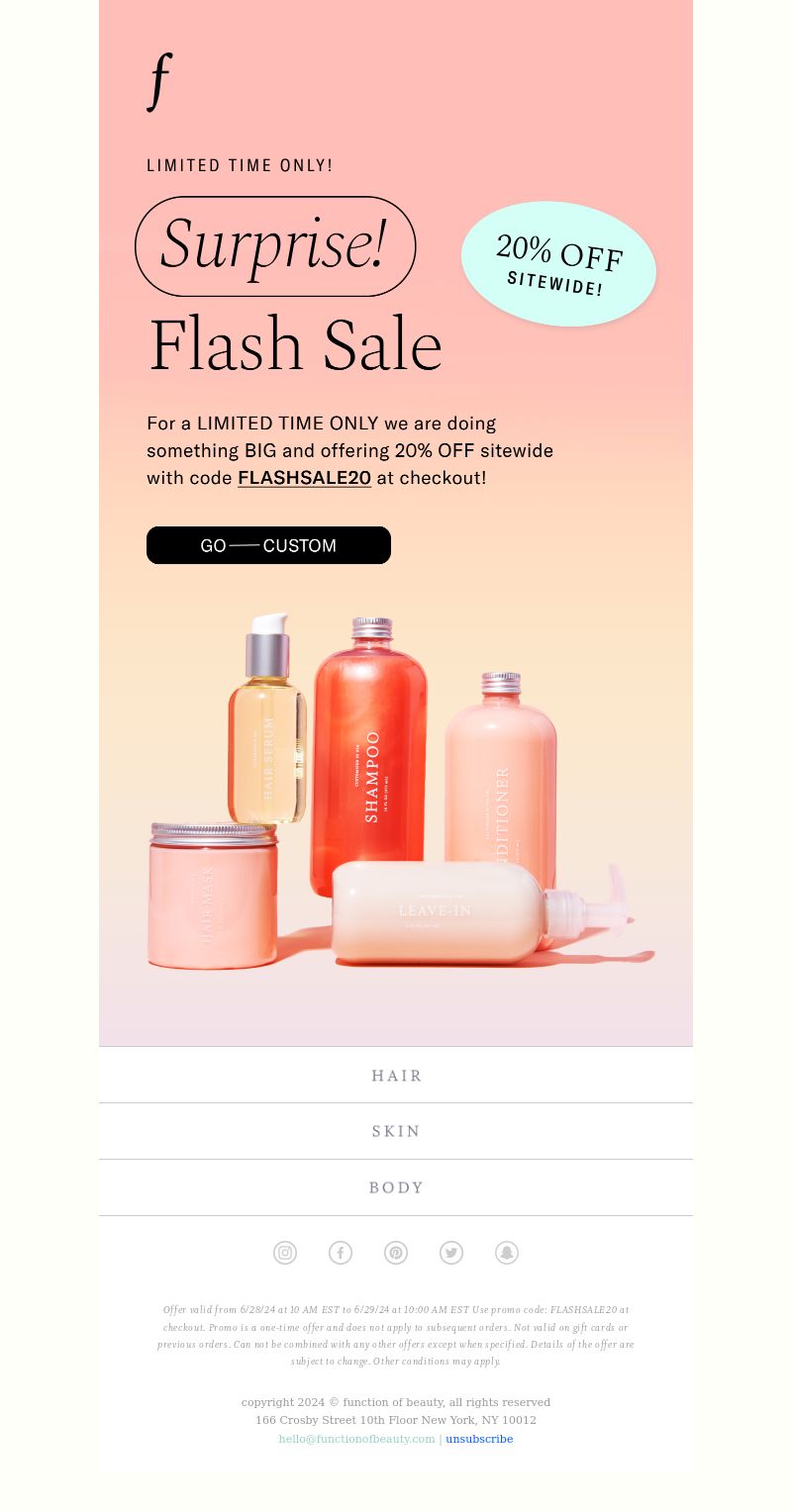Click the 20% OFF SITEWIDE badge

coord(558,264)
